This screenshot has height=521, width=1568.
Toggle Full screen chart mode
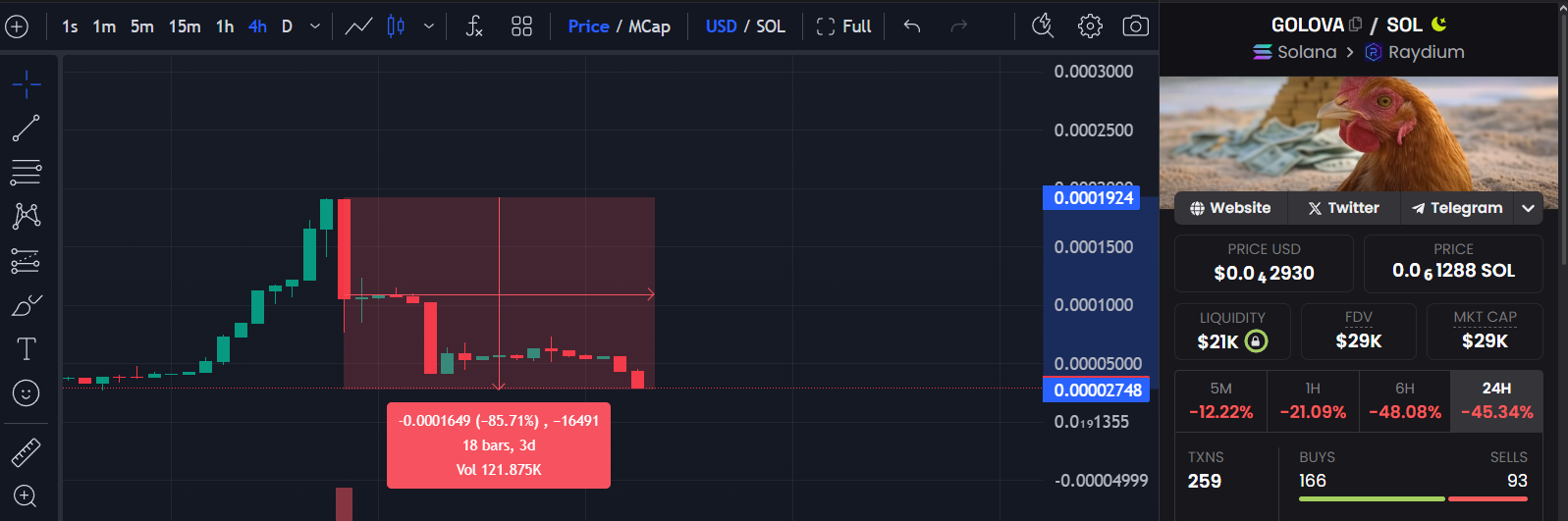pos(843,26)
